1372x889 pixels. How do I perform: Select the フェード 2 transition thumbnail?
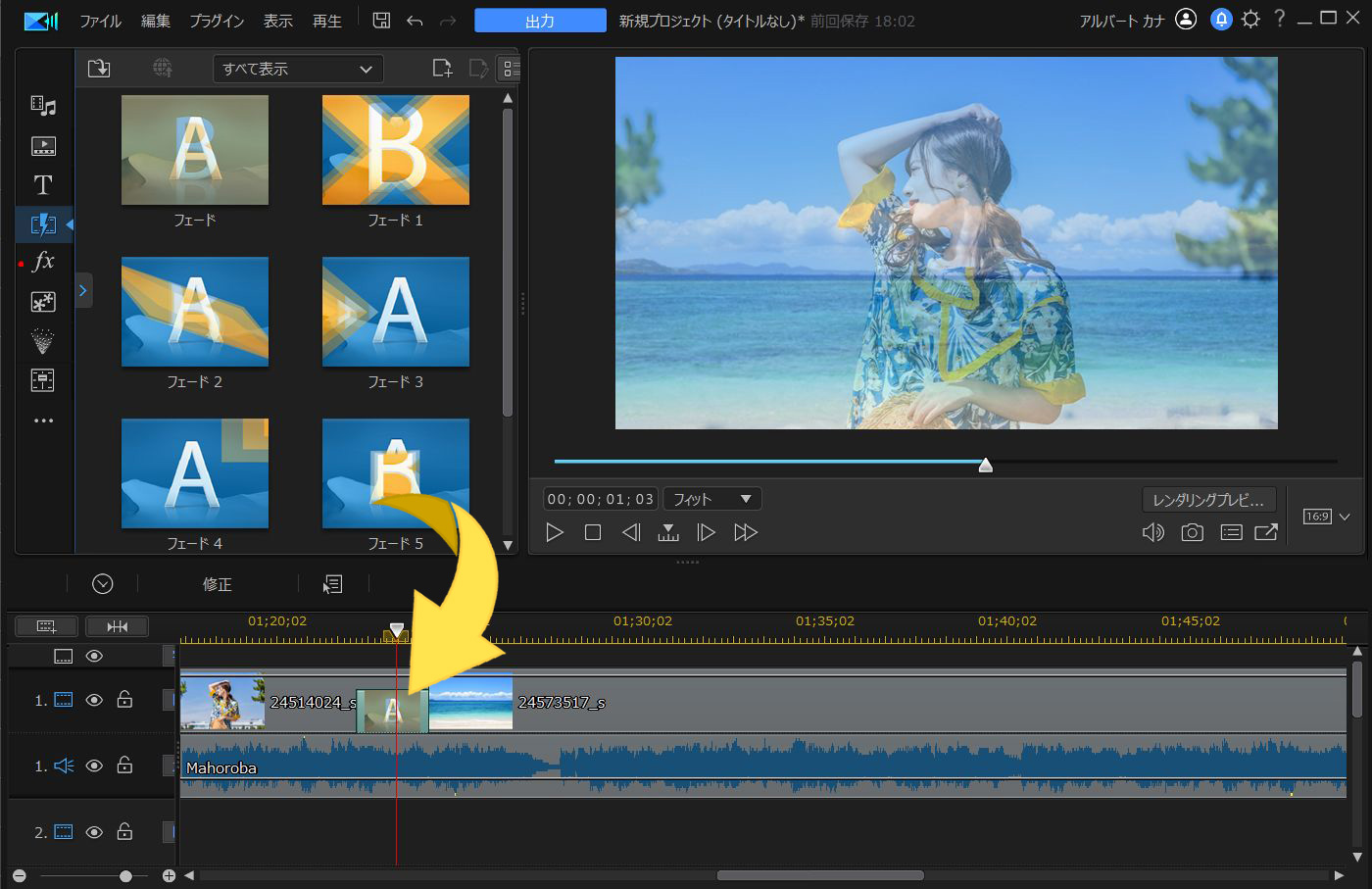(x=195, y=312)
